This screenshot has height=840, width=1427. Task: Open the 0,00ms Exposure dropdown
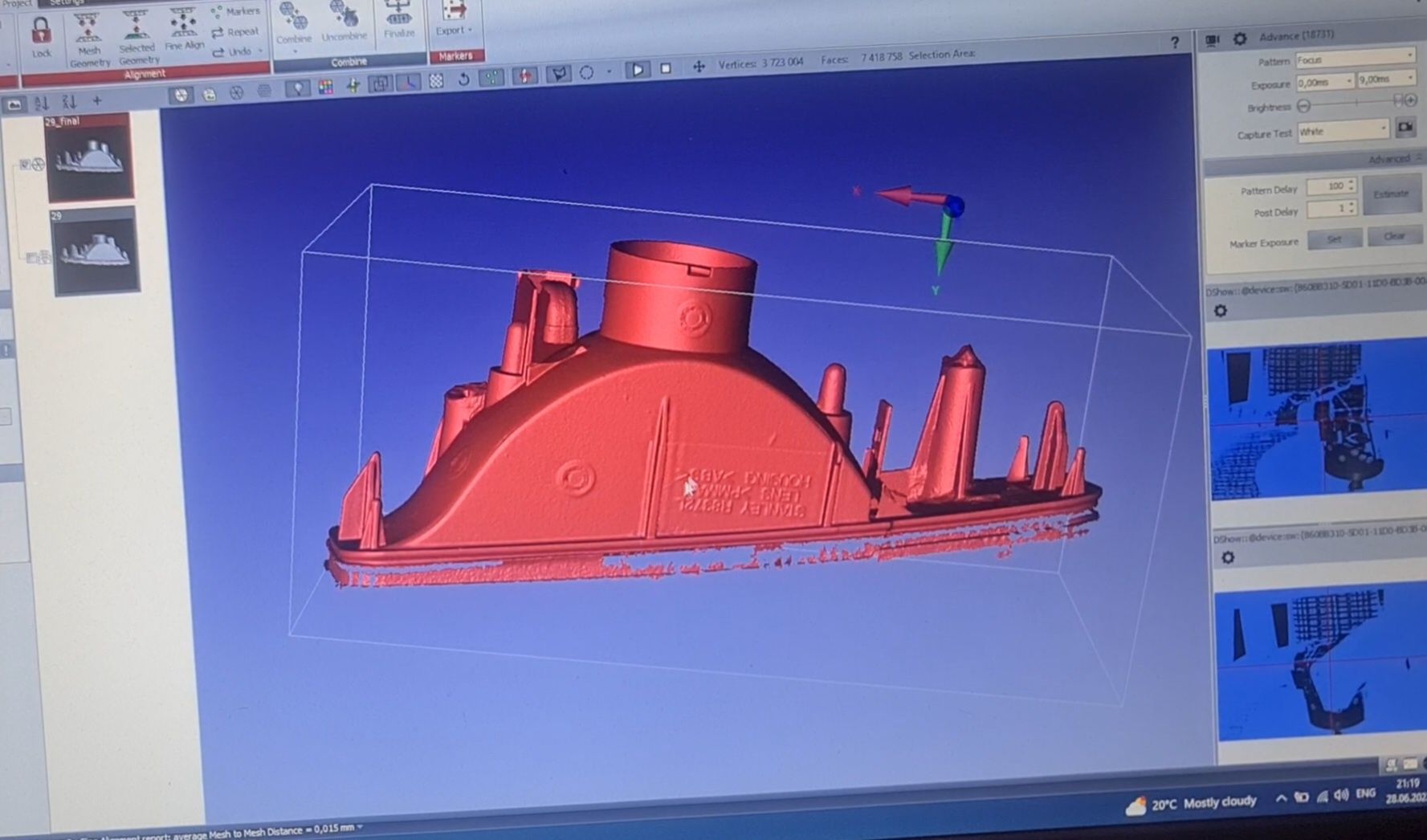[1326, 82]
